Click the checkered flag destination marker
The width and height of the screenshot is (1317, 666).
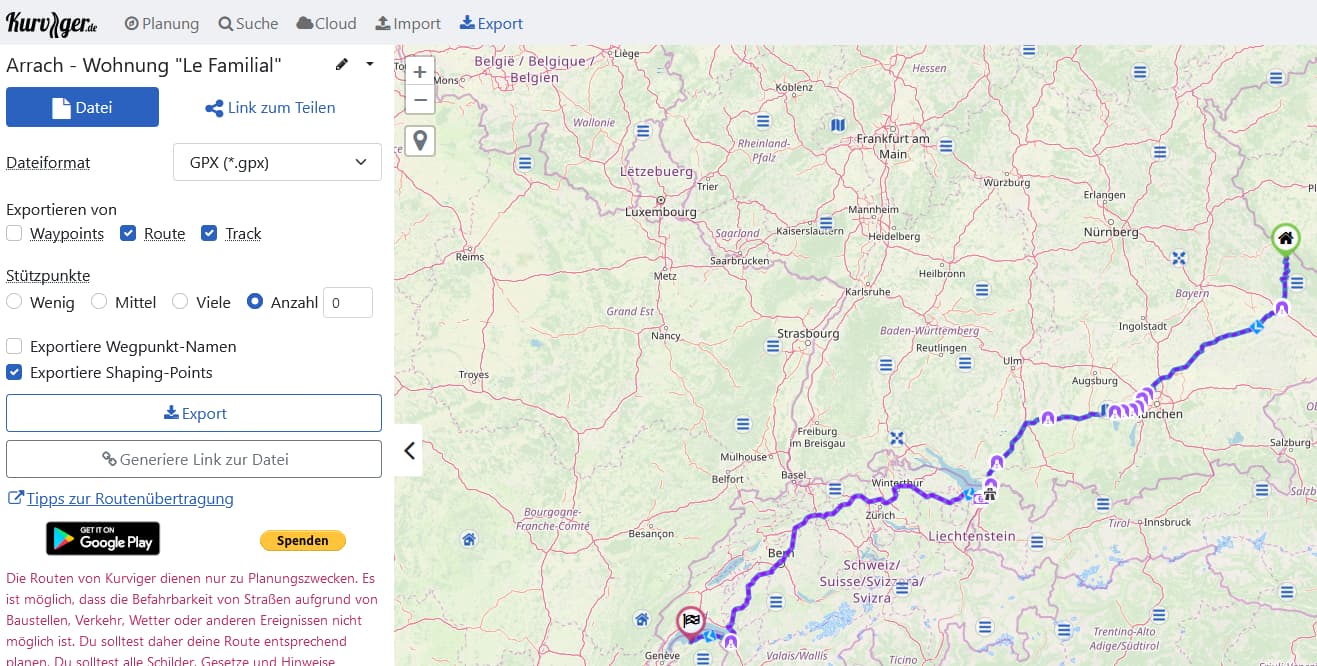(690, 620)
